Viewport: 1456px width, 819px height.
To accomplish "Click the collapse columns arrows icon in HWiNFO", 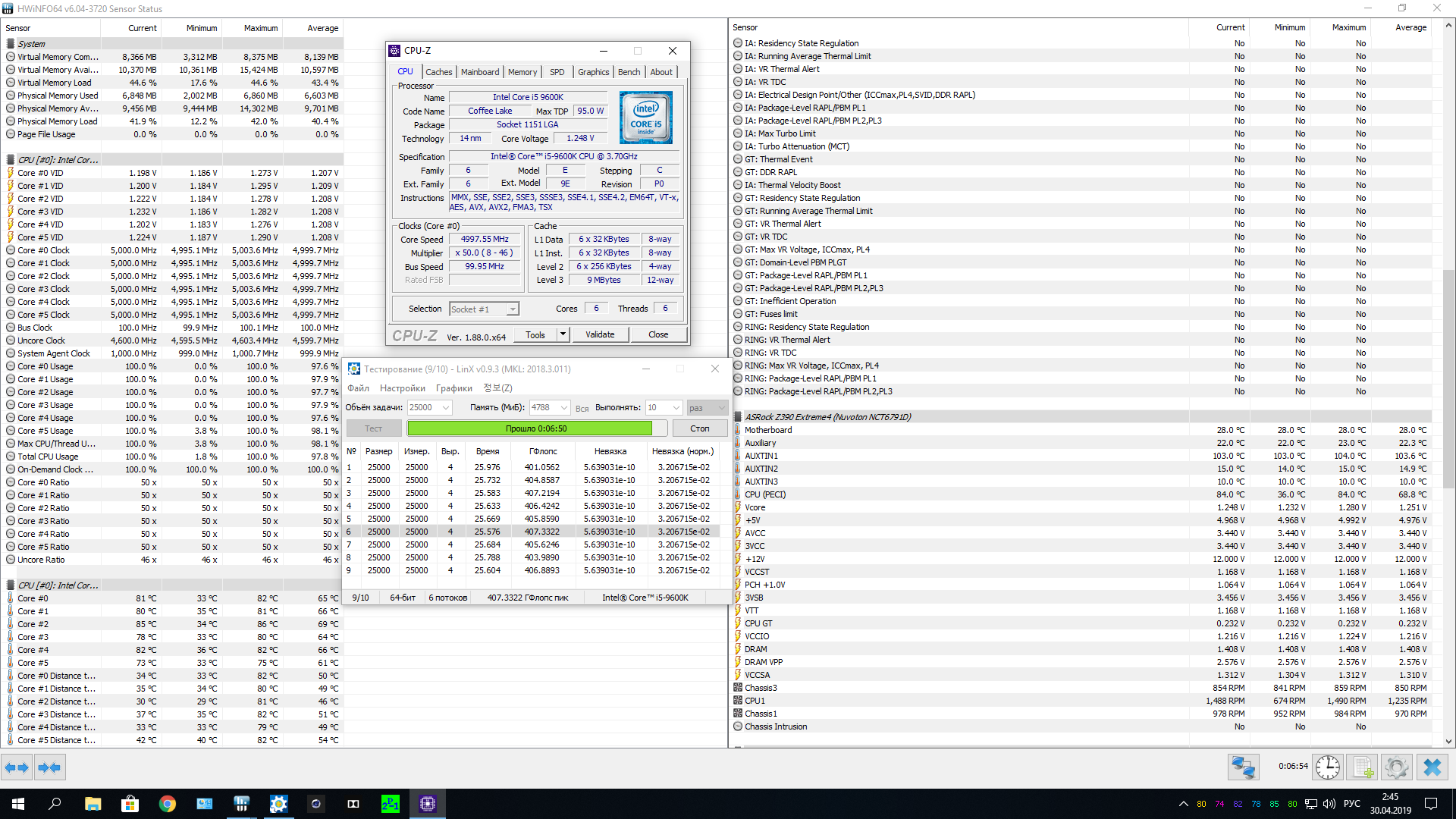I will [x=49, y=767].
